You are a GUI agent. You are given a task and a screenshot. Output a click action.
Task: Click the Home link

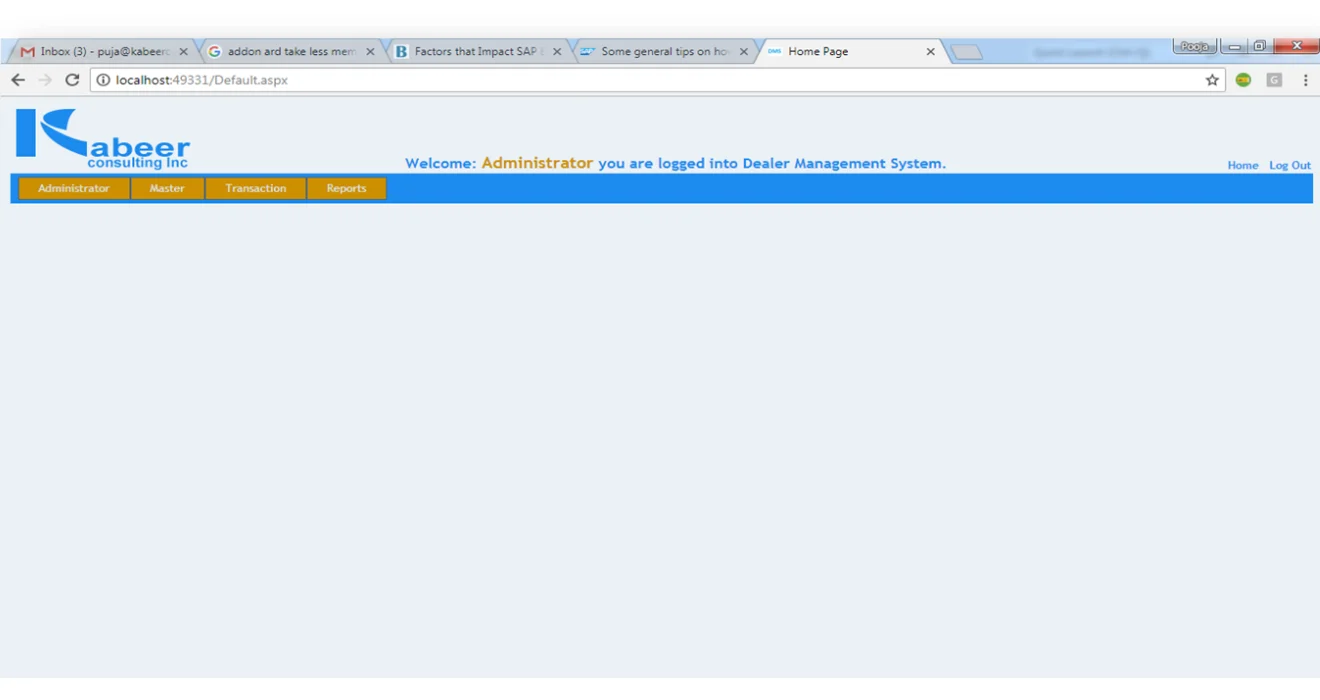(1242, 165)
